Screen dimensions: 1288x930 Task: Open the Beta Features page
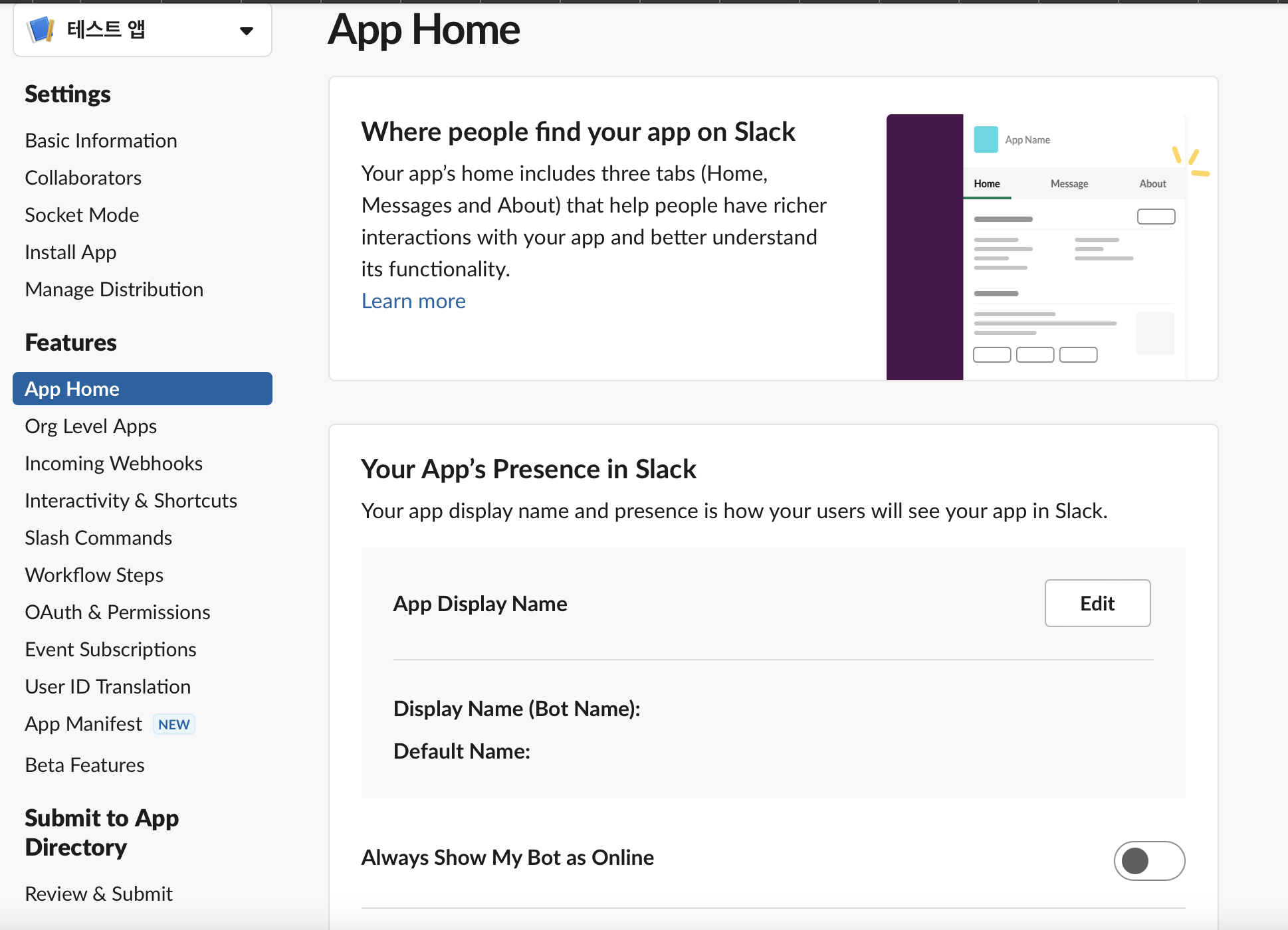(84, 765)
